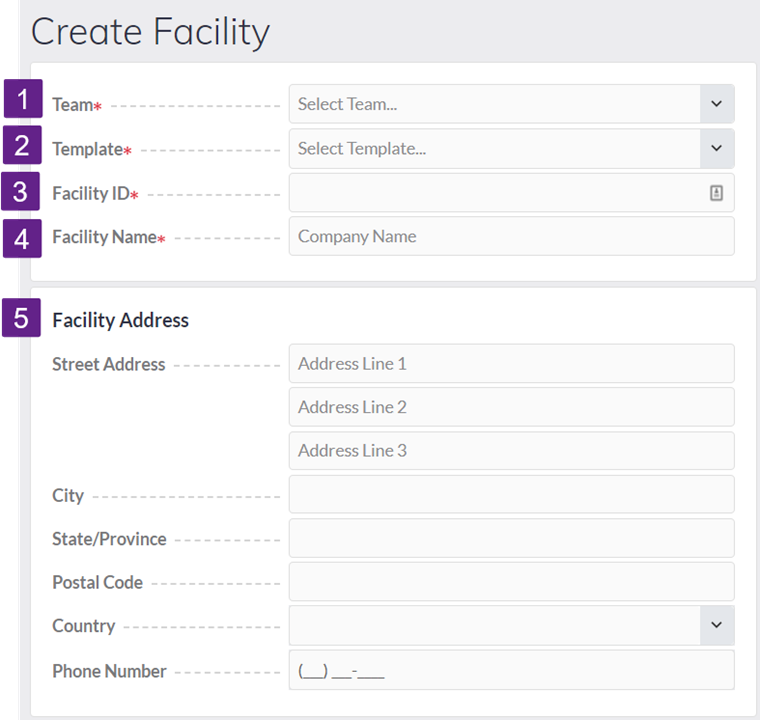Click the Facility ID label text
This screenshot has width=760, height=720.
point(91,193)
